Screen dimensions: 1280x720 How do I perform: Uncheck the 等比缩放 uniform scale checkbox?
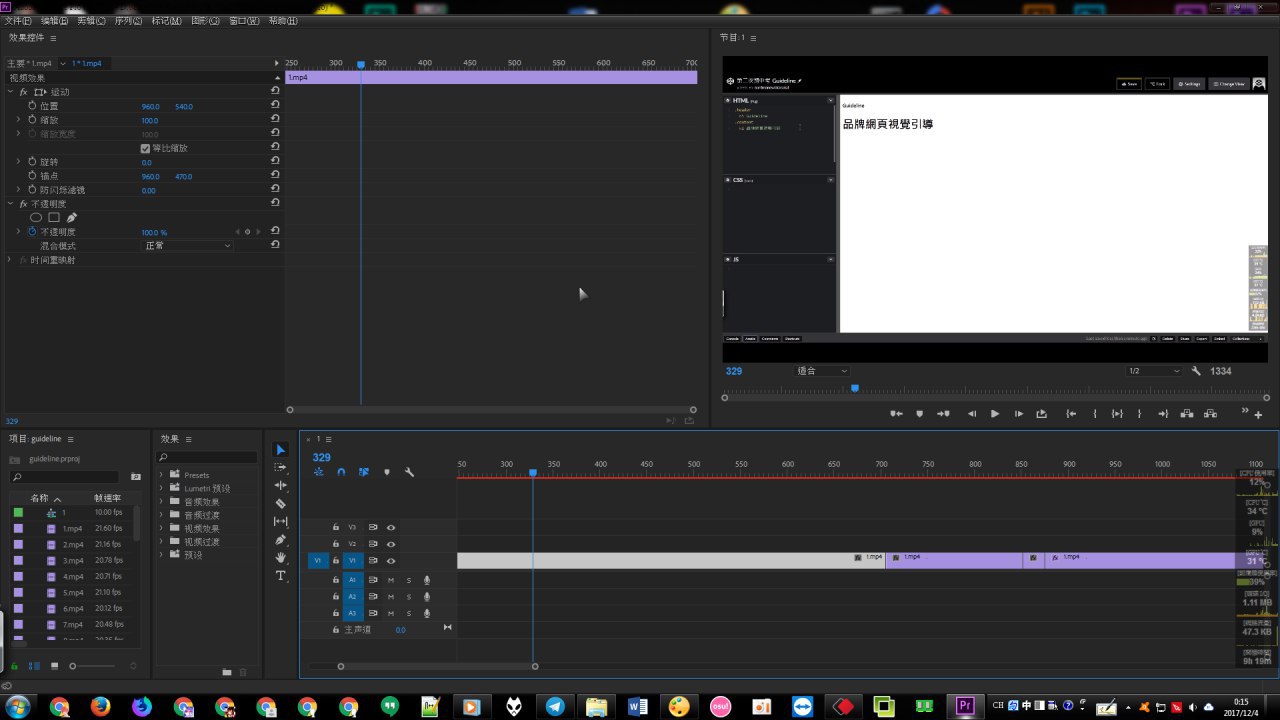point(145,148)
